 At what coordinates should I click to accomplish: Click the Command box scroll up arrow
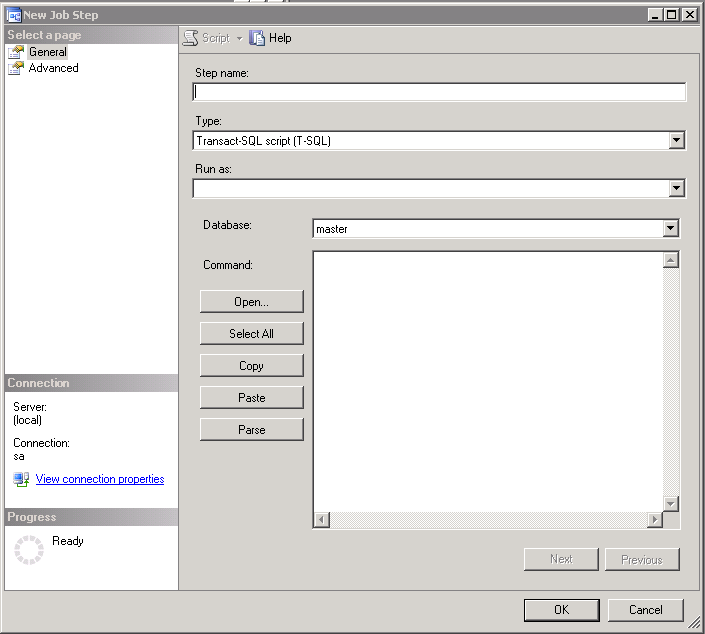671,260
